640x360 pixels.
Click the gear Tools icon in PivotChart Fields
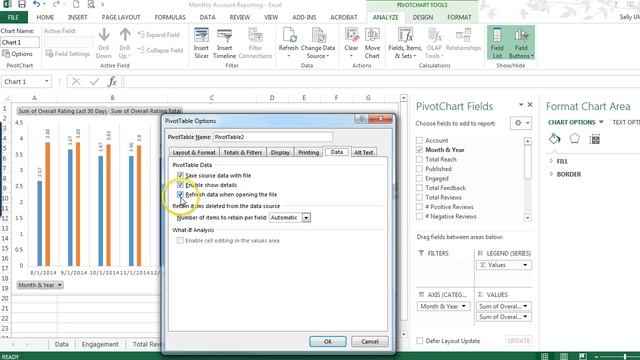(521, 123)
